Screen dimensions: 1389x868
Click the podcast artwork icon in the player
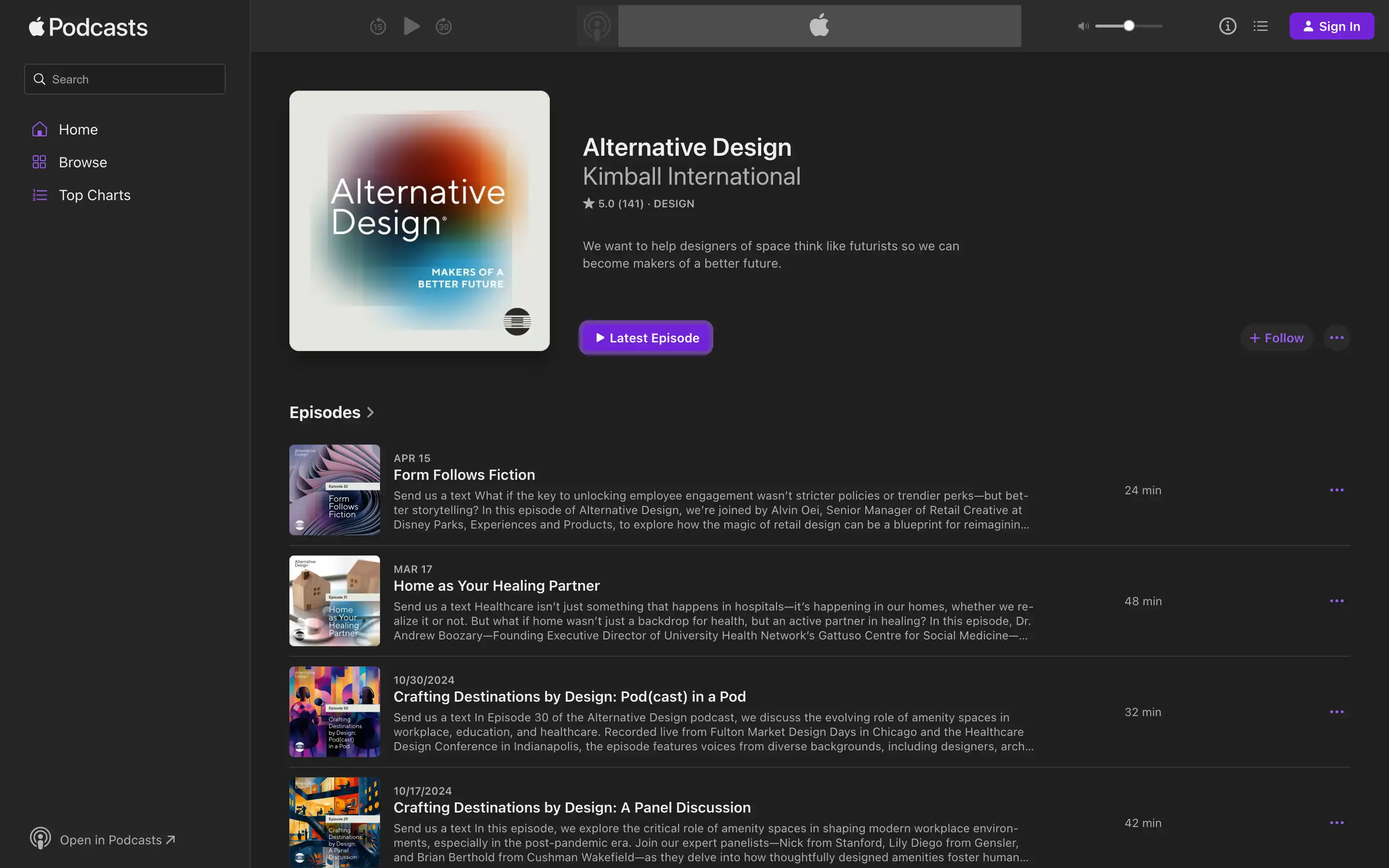click(597, 27)
